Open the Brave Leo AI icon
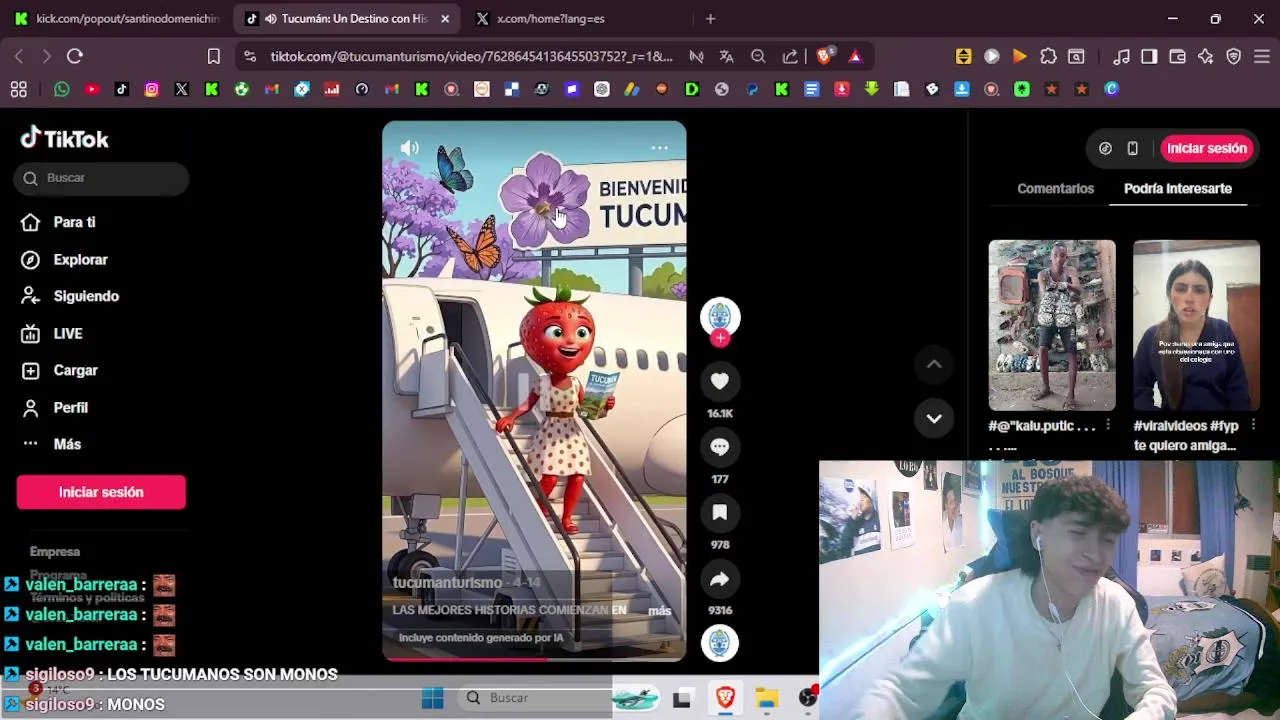Screen dimensions: 1280x720 click(x=1205, y=57)
